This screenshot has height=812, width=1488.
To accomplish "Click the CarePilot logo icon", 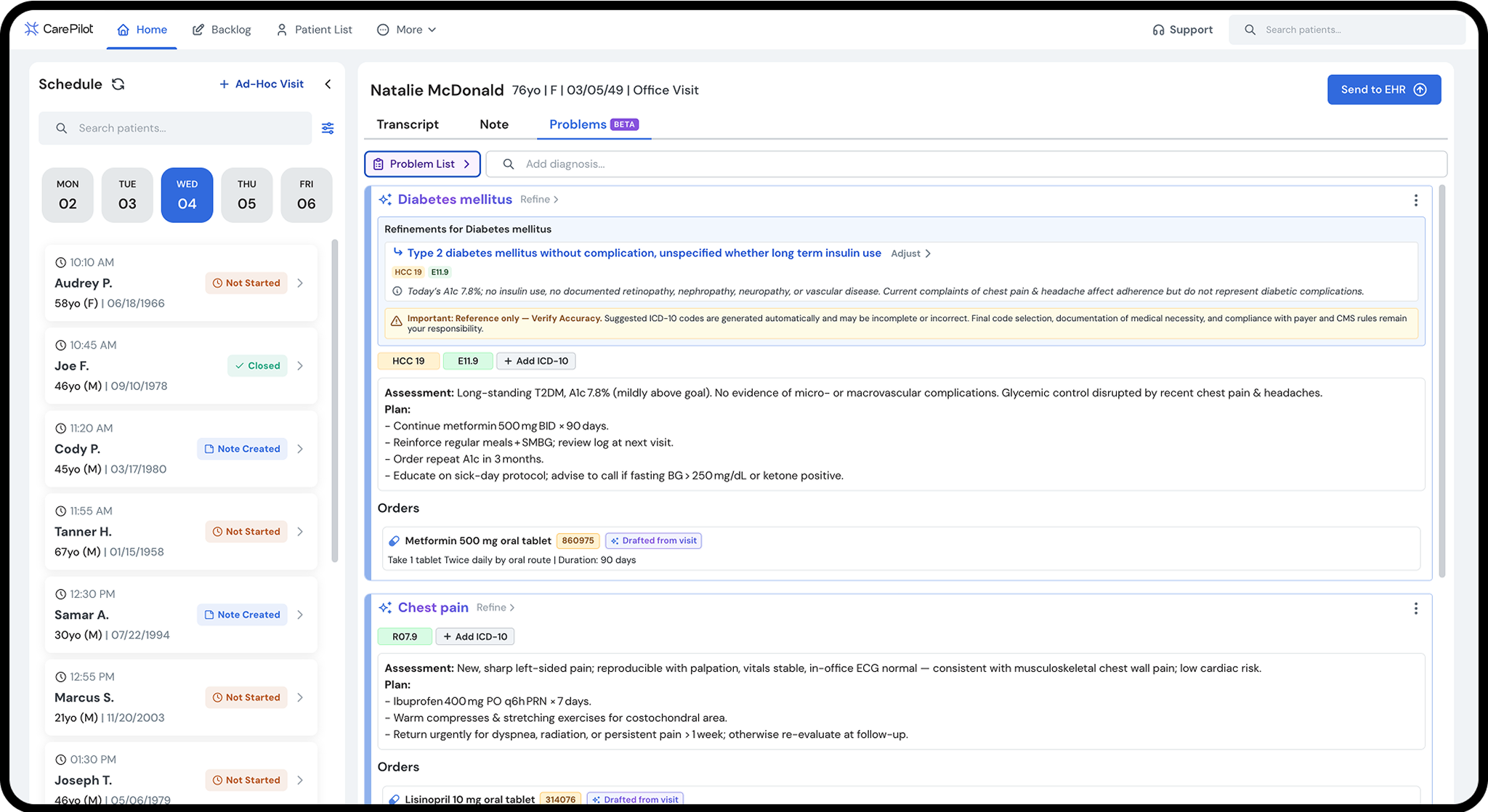I will tap(31, 29).
